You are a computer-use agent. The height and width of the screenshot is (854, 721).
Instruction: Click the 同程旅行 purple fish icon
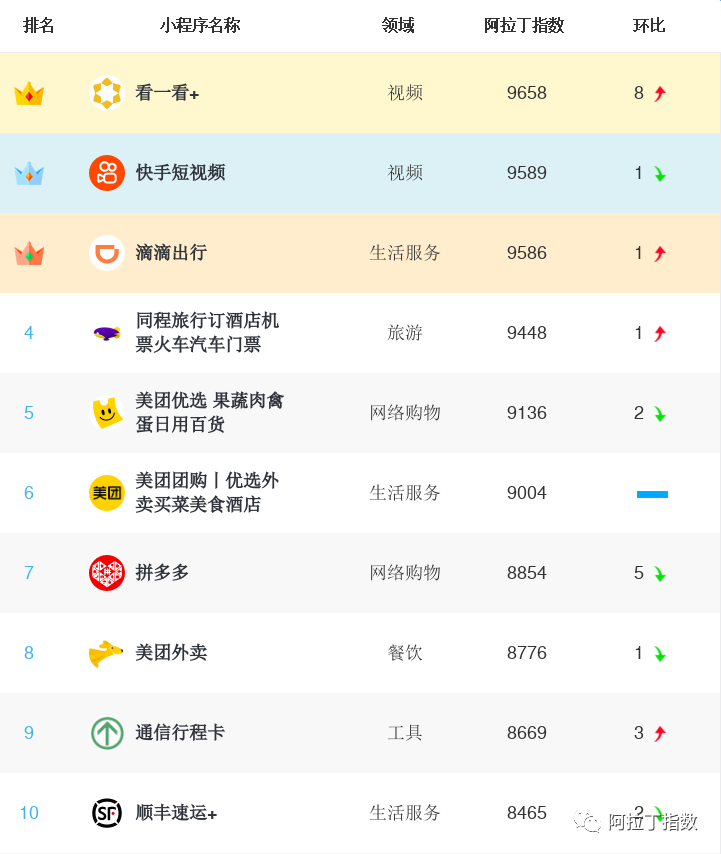point(106,333)
